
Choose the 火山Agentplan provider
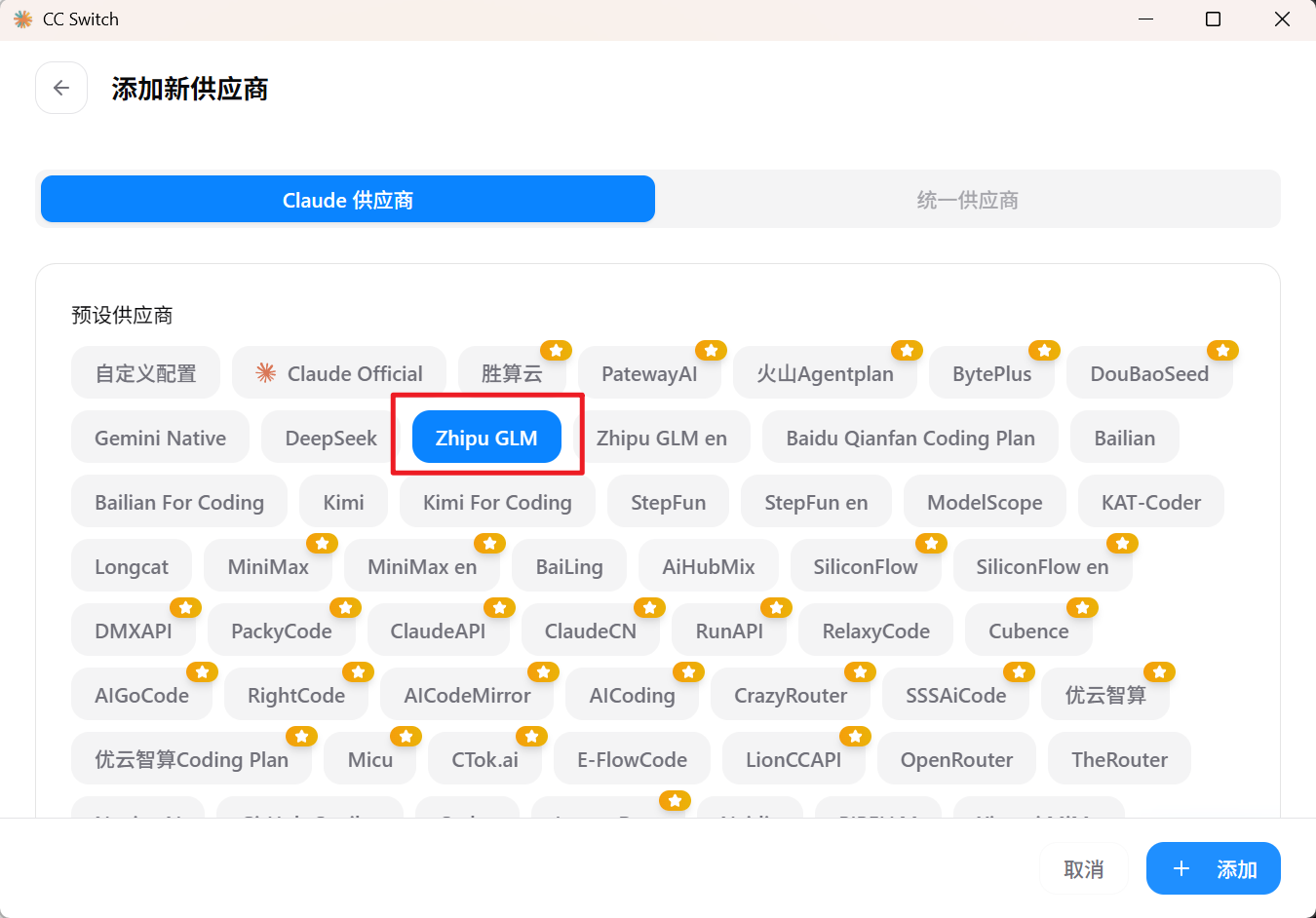(825, 373)
